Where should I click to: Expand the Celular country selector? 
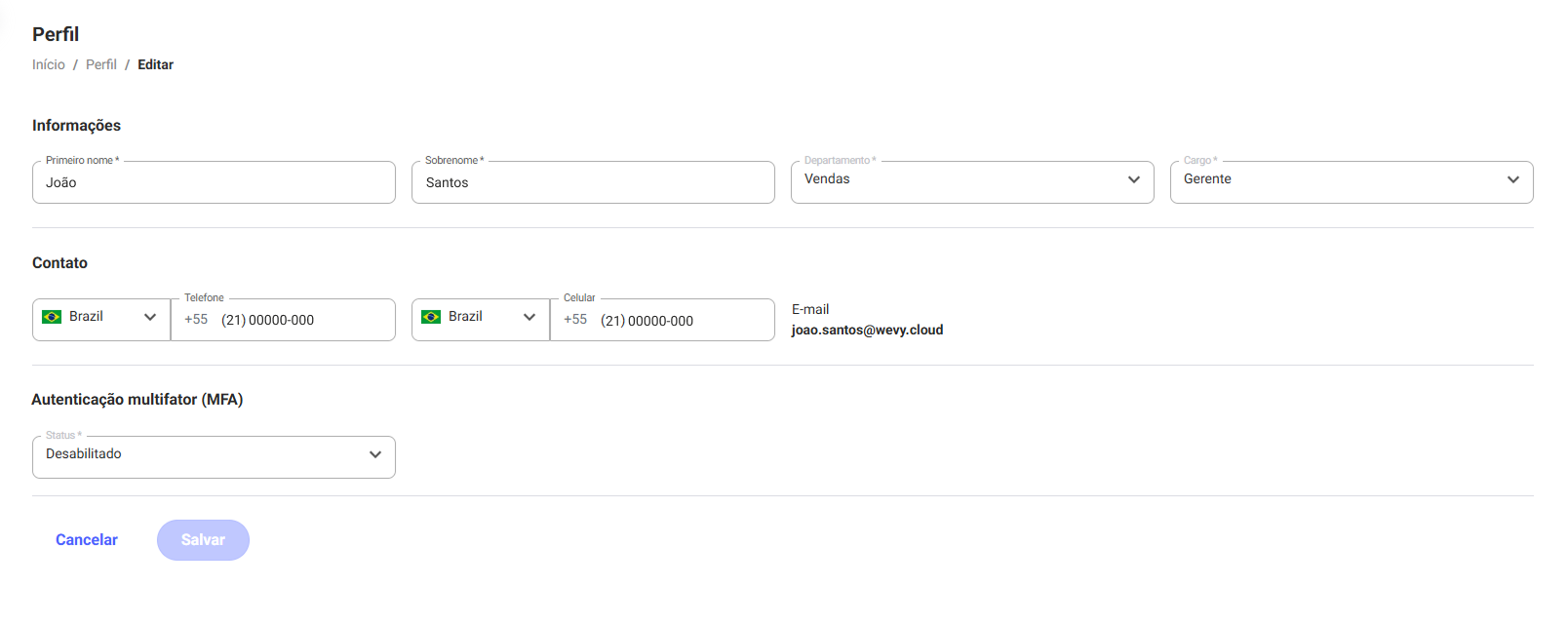pos(481,320)
